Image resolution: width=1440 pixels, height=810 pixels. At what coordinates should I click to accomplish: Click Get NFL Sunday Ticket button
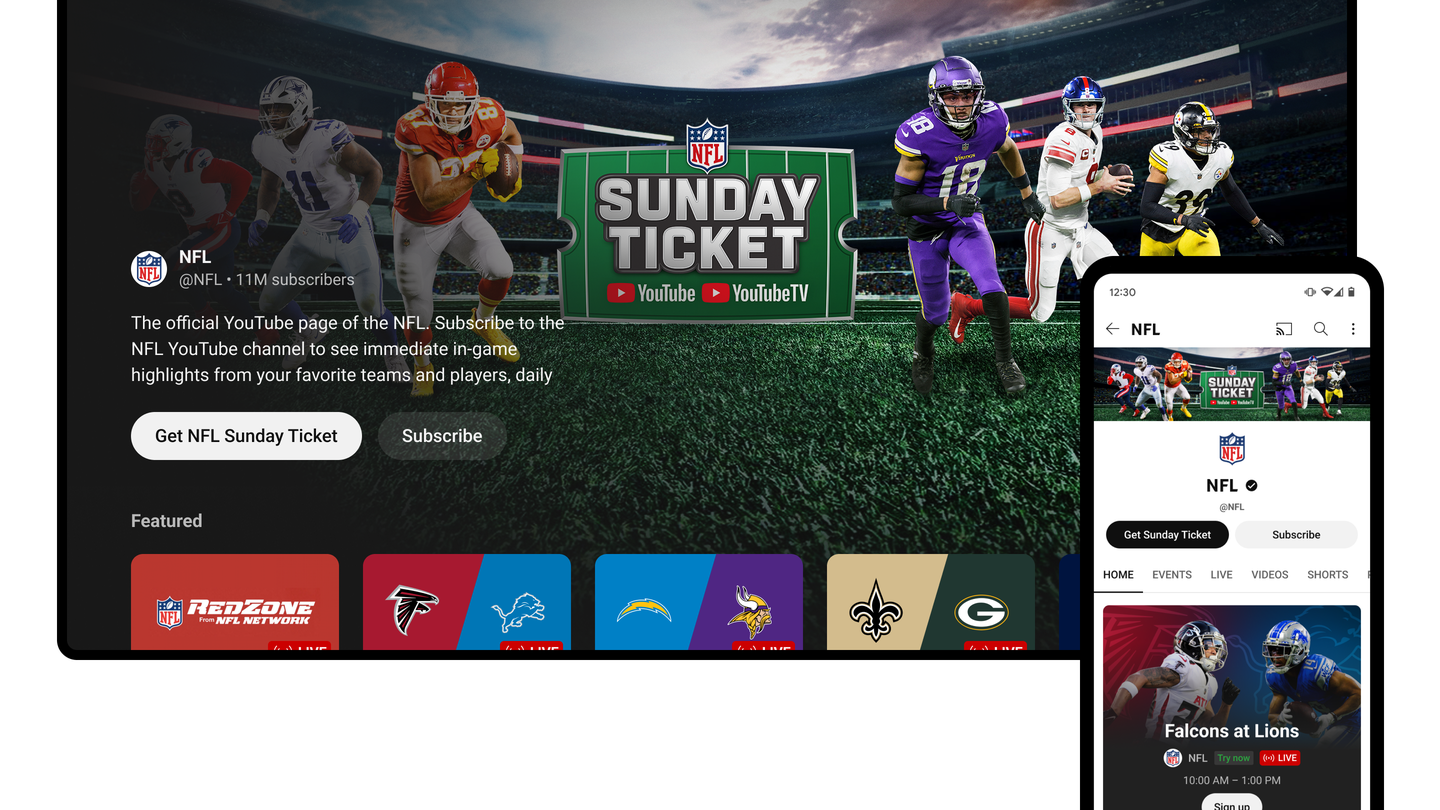(x=246, y=436)
